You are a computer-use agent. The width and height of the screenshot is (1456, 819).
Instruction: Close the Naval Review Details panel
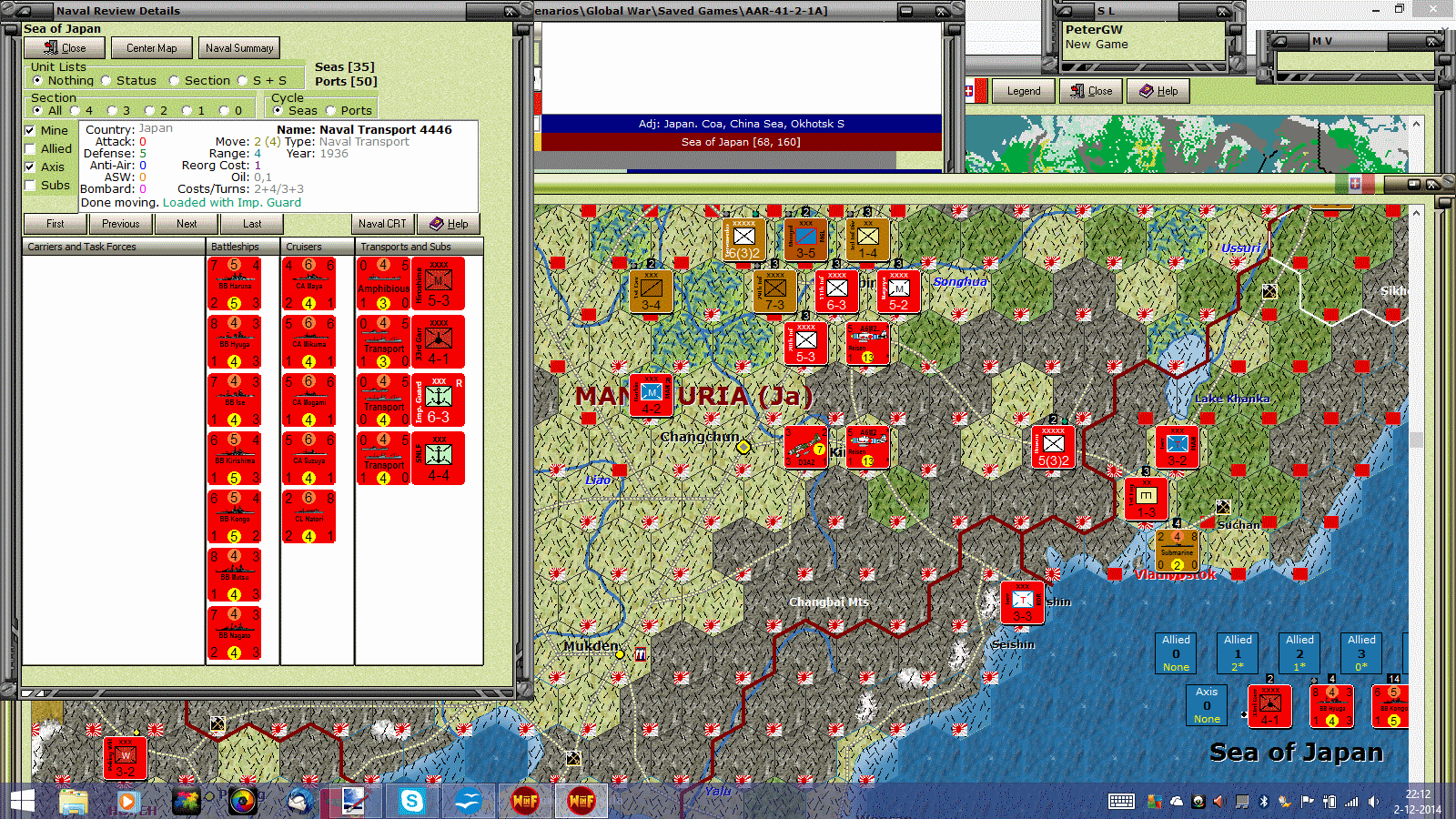click(65, 48)
